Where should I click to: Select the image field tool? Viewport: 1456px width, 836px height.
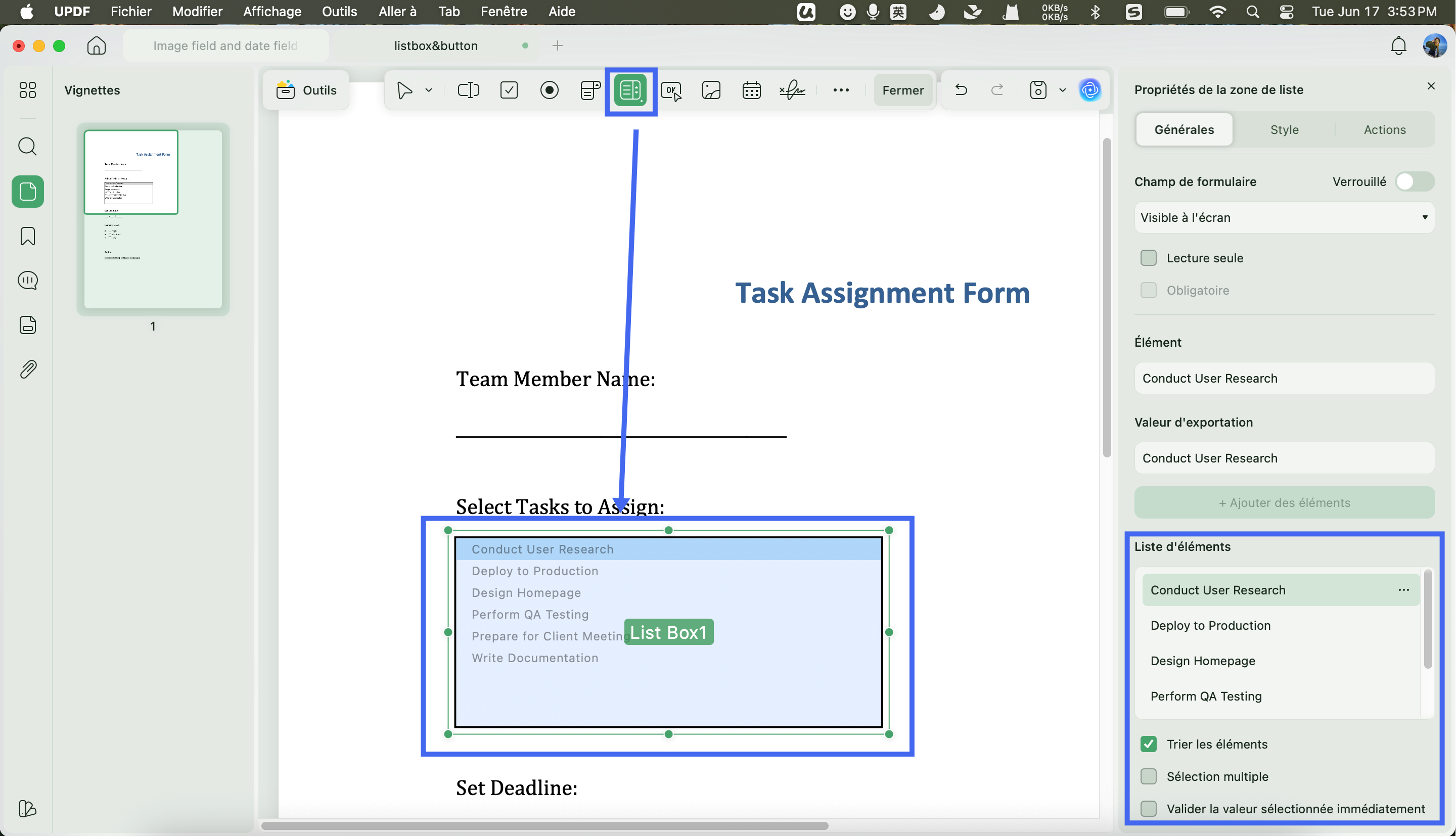point(711,90)
